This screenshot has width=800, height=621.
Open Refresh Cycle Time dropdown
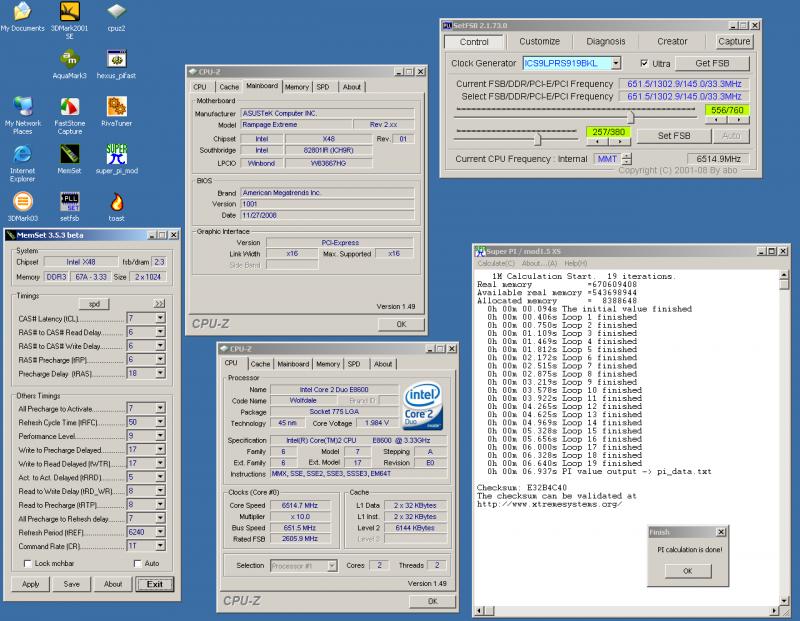tap(160, 422)
